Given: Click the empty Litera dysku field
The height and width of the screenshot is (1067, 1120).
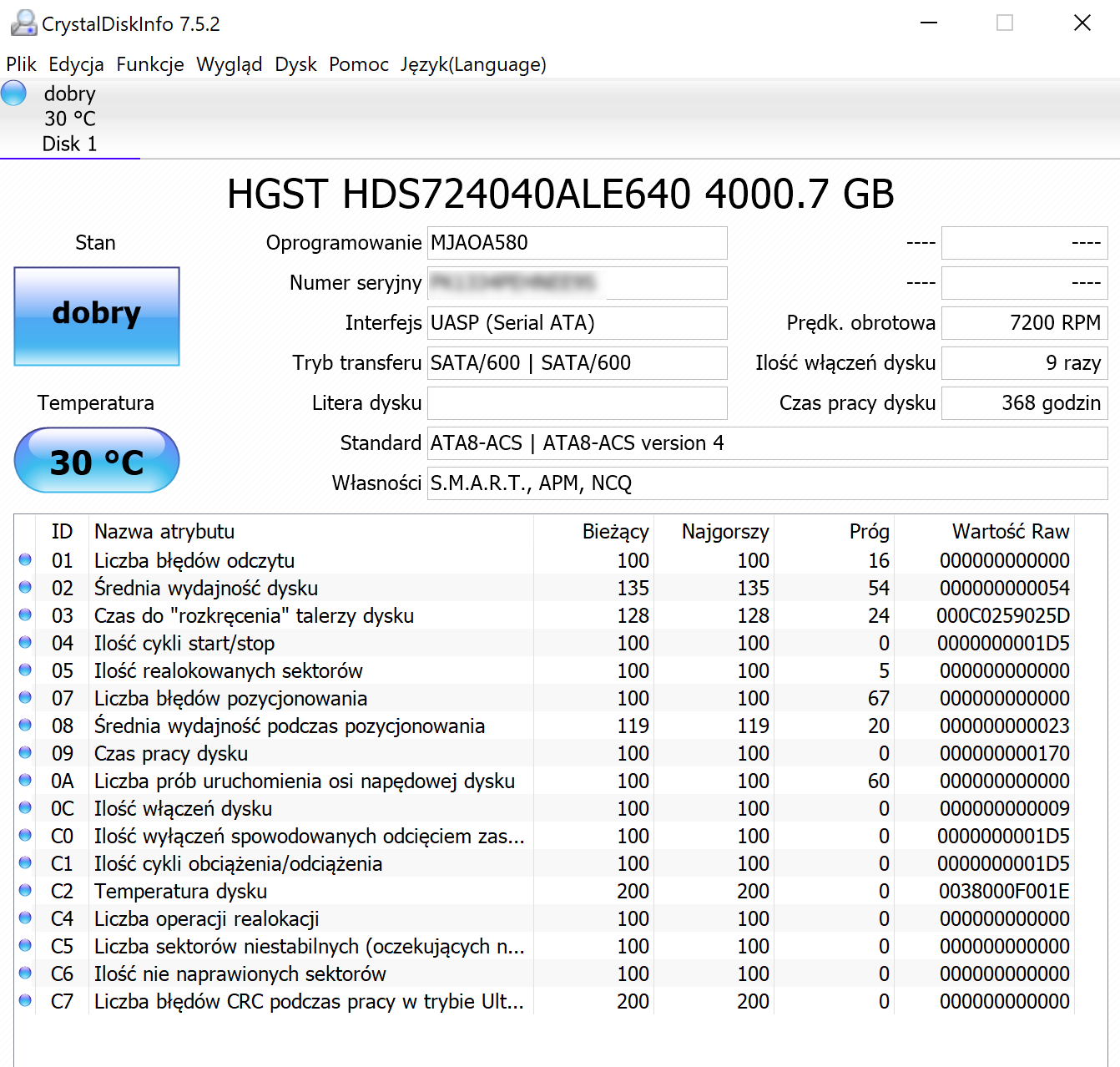Looking at the screenshot, I should click(578, 403).
